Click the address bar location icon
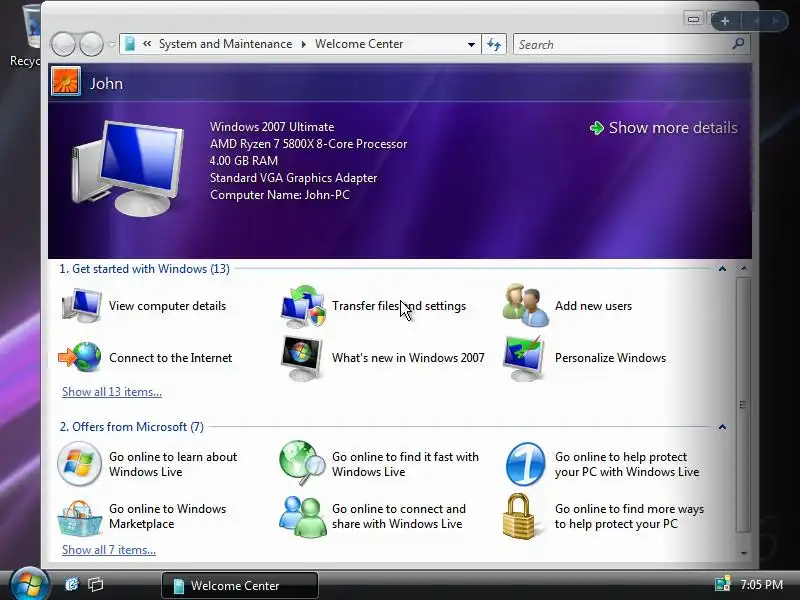The height and width of the screenshot is (600, 800). pyautogui.click(x=130, y=44)
